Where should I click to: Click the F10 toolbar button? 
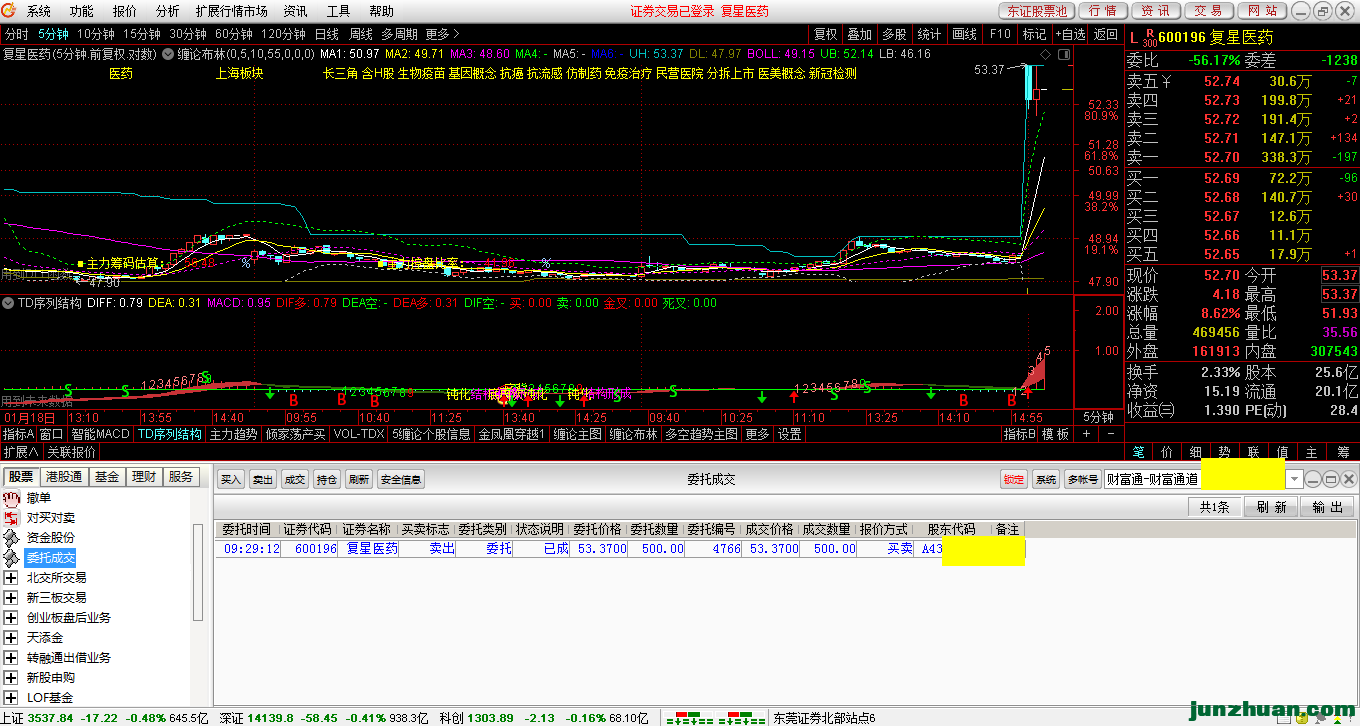pos(1000,34)
